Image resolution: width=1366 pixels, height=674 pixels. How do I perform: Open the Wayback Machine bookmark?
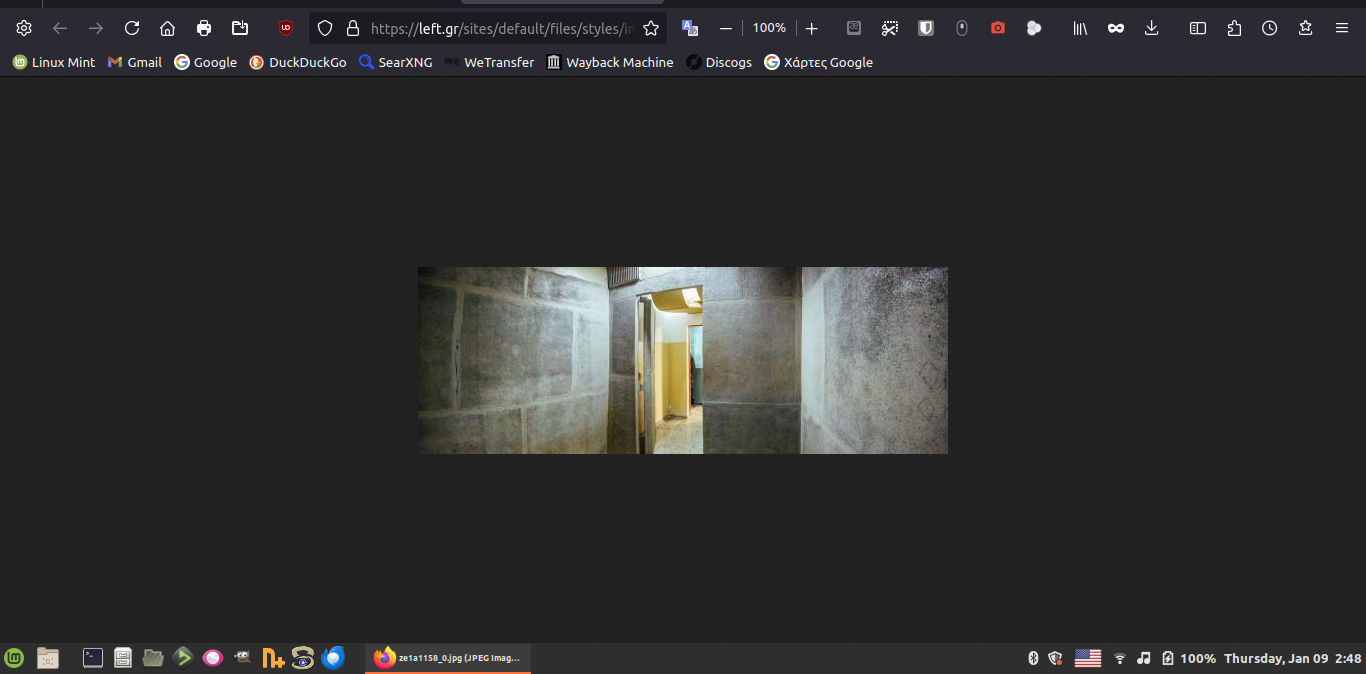[x=610, y=62]
